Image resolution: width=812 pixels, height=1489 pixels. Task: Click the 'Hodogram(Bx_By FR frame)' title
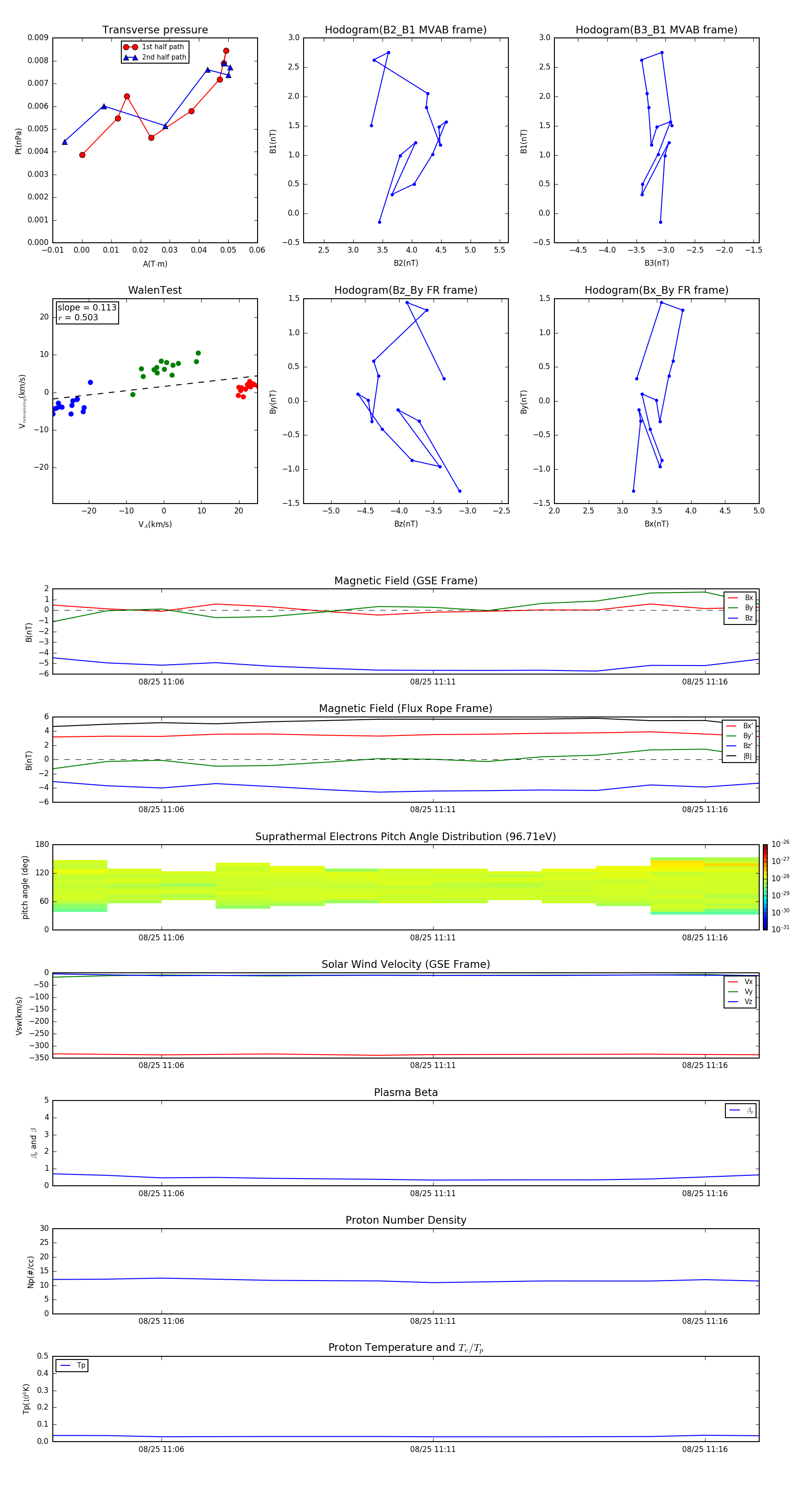[656, 290]
